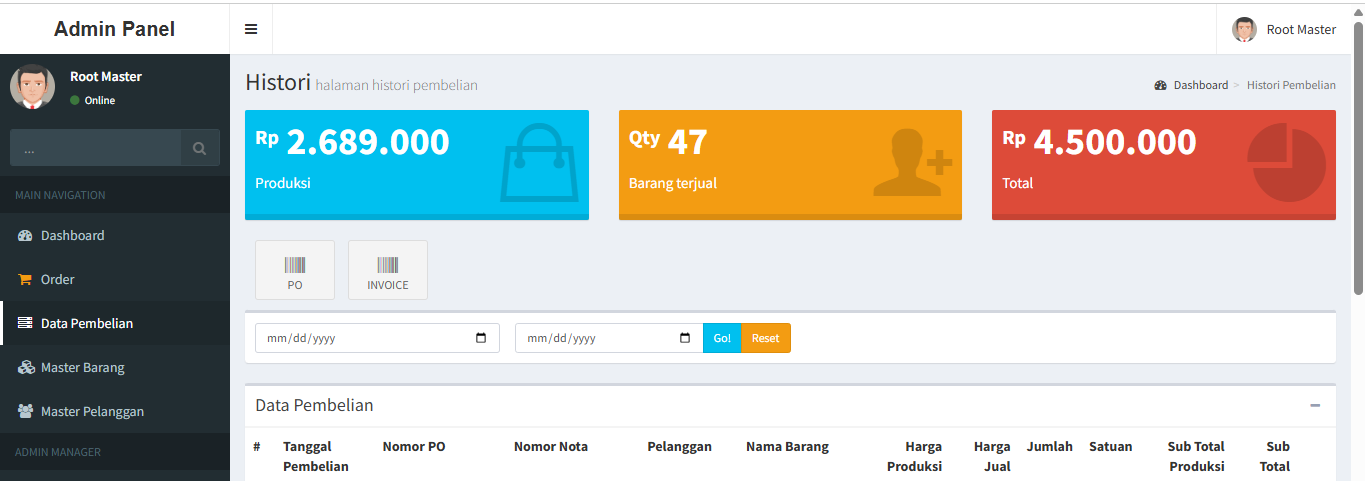The height and width of the screenshot is (481, 1365).
Task: Click the pie chart icon on Total card
Action: tap(1286, 162)
